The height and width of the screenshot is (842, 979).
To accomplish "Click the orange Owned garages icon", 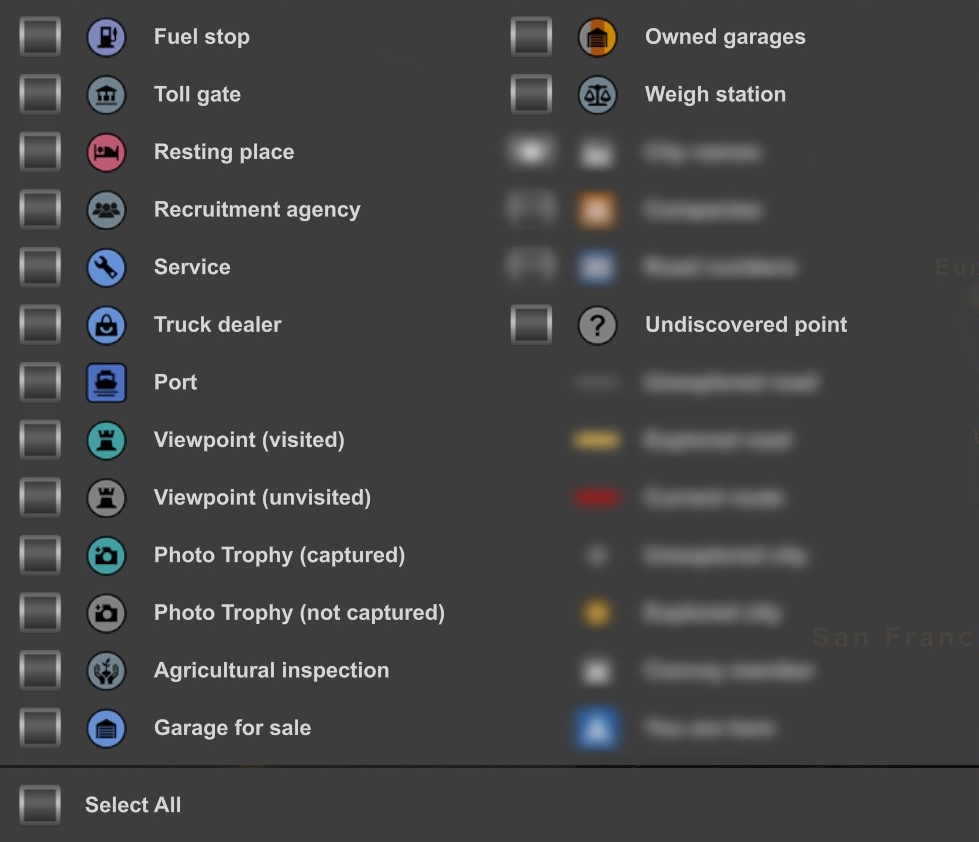I will point(597,38).
